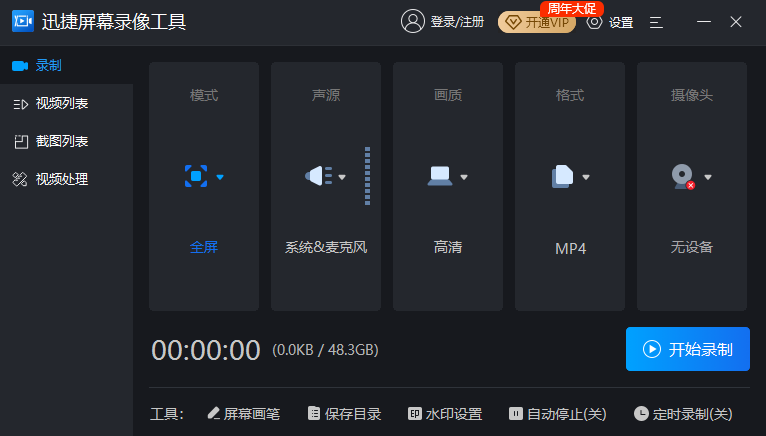Click the laptop quality icon
This screenshot has width=766, height=436.
[440, 176]
